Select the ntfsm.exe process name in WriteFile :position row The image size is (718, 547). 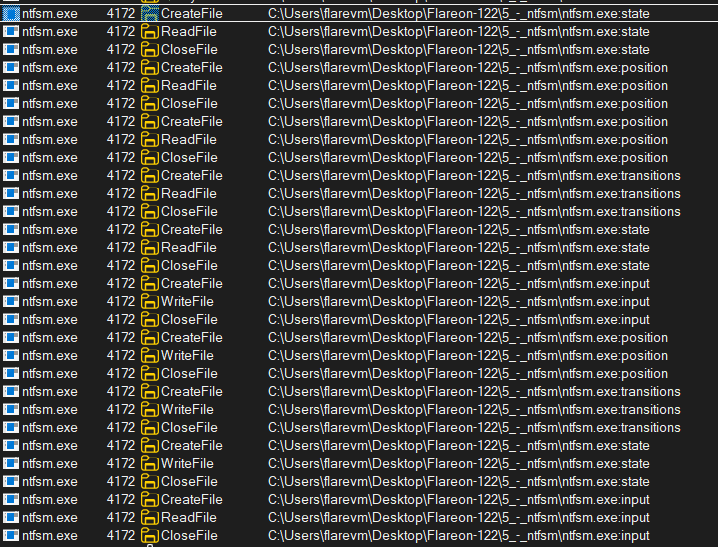pos(49,356)
